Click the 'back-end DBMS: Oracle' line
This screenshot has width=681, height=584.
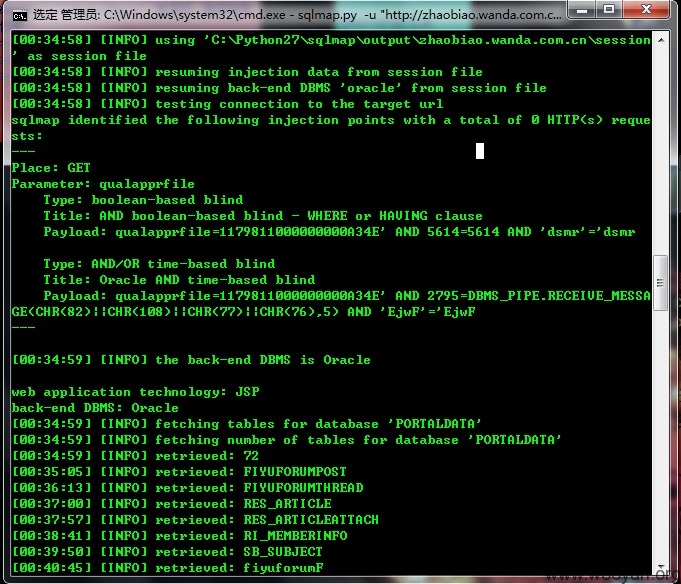(95, 408)
